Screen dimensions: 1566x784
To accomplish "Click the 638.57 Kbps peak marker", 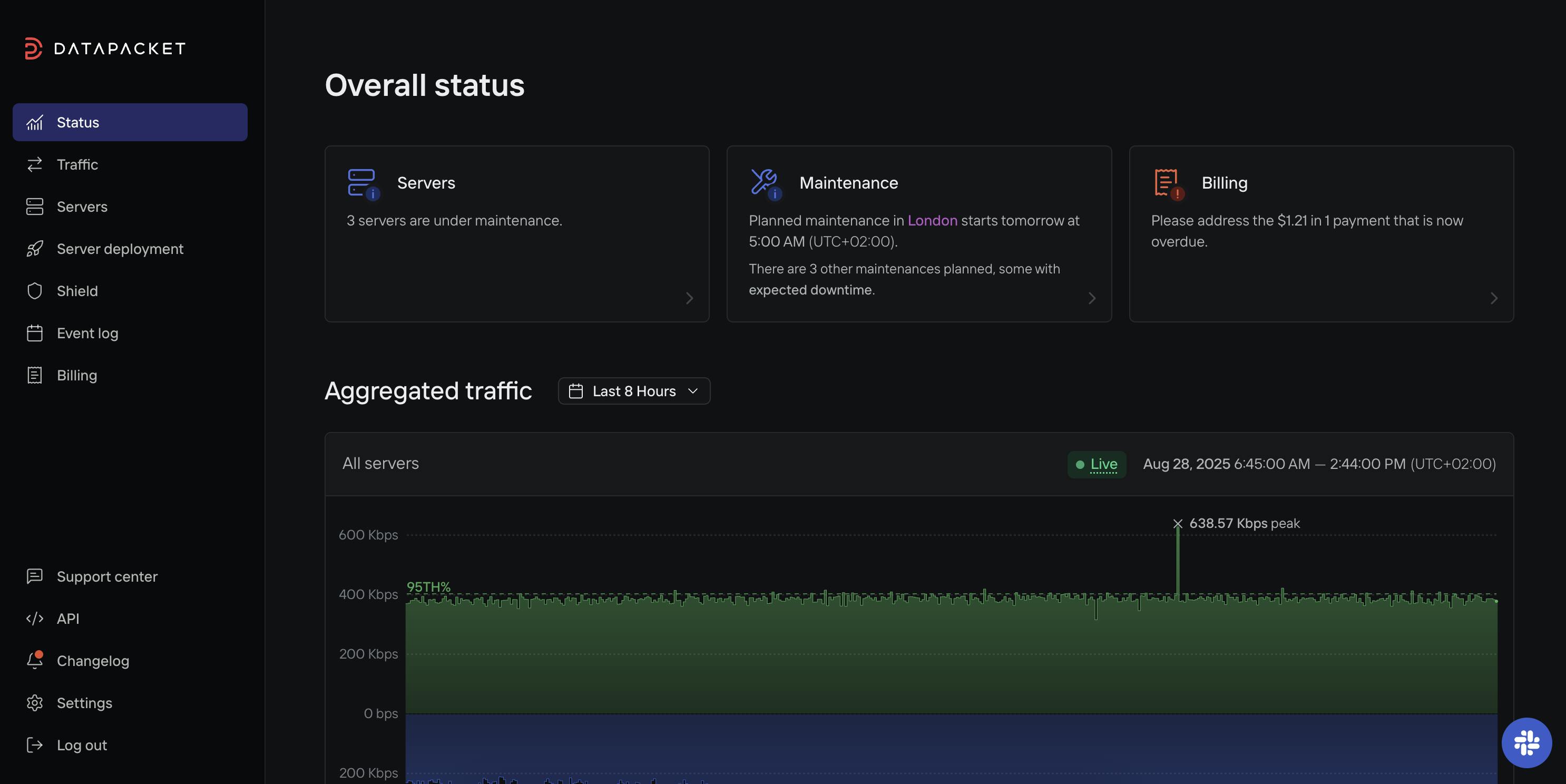I will 1178,524.
